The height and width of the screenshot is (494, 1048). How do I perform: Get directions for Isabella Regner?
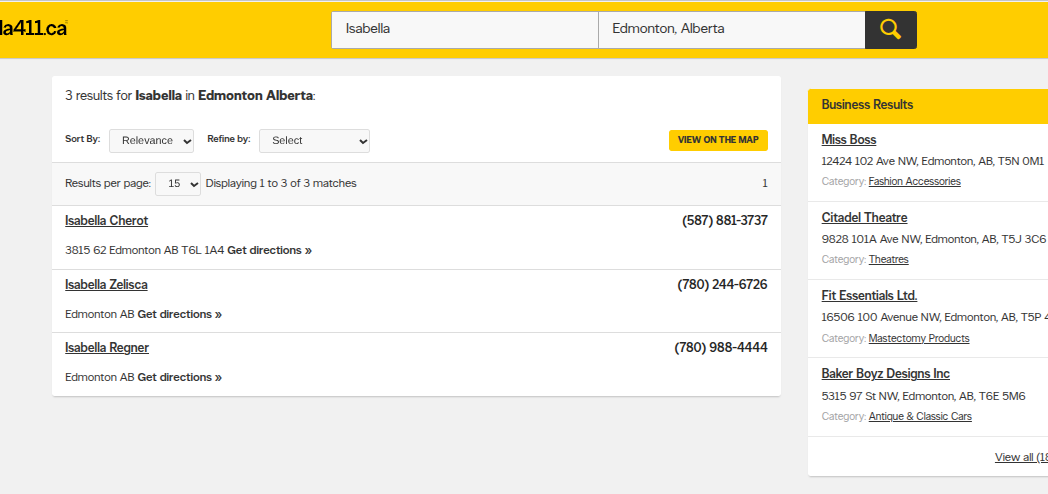pyautogui.click(x=180, y=377)
